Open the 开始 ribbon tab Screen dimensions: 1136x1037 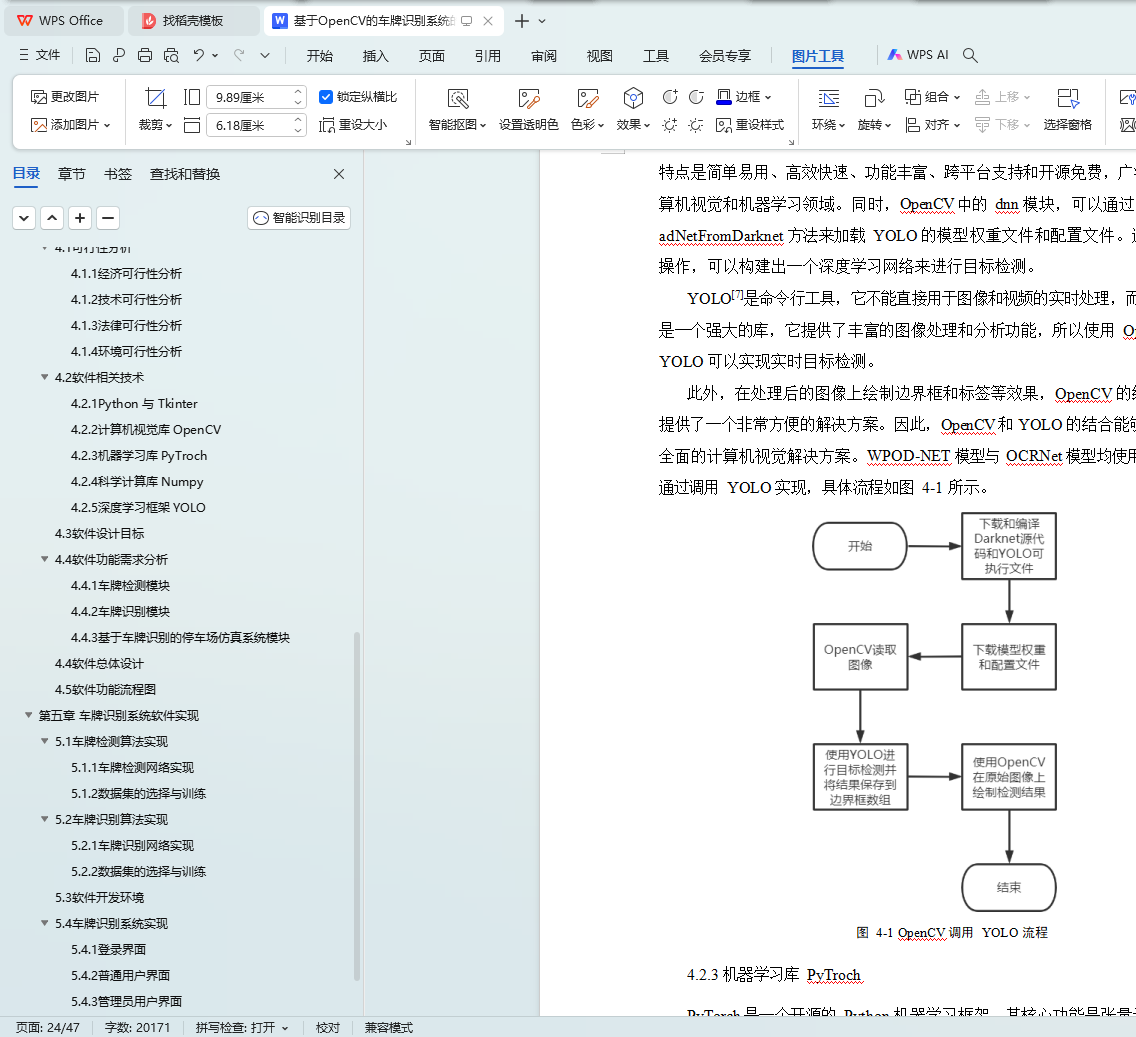(x=320, y=56)
